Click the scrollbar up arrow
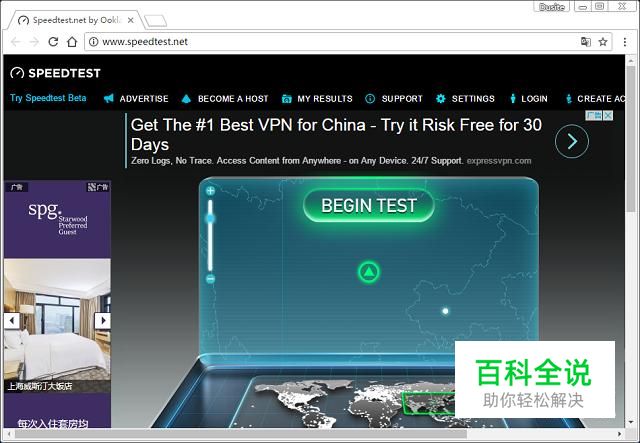This screenshot has width=640, height=443. coord(632,60)
